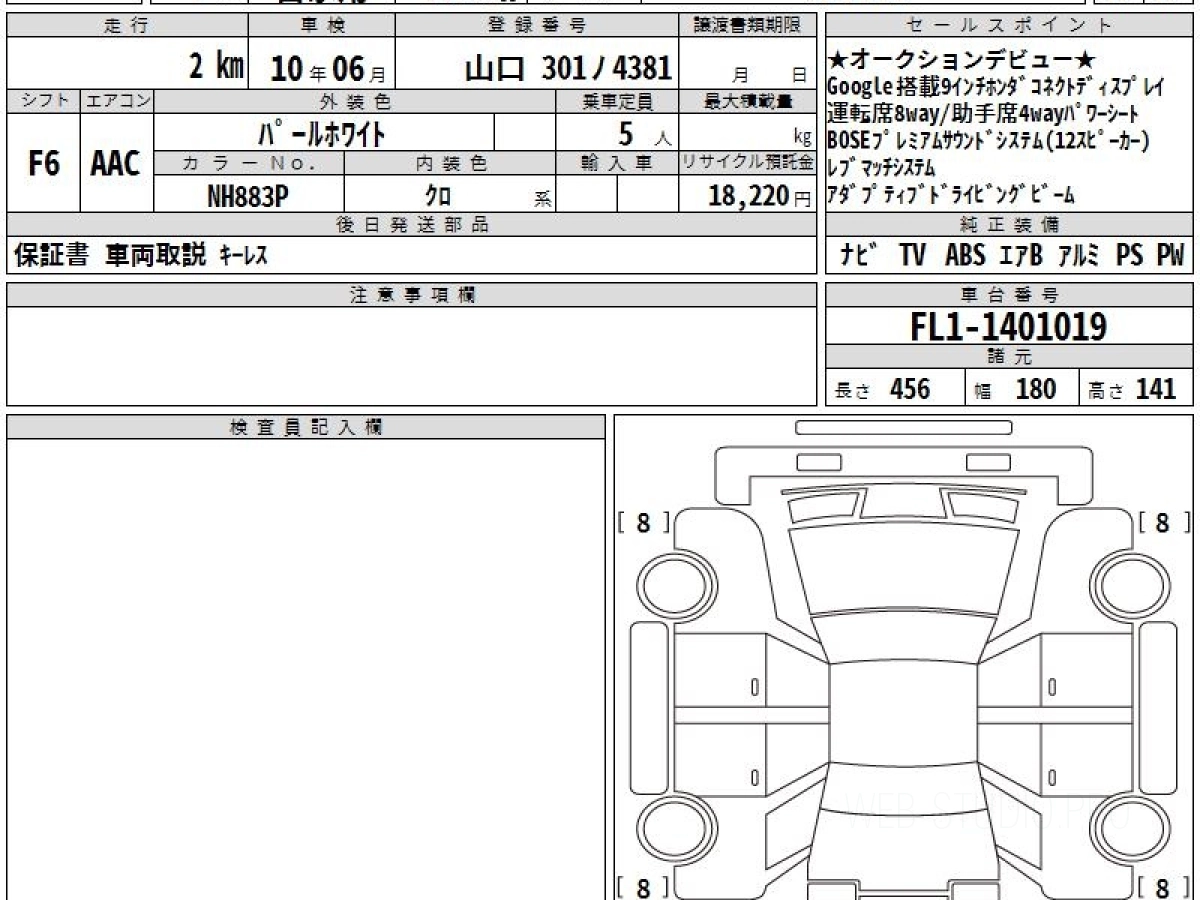Viewport: 1200px width, 900px height.
Task: Click the ナビ equipment entry
Action: pos(860,256)
